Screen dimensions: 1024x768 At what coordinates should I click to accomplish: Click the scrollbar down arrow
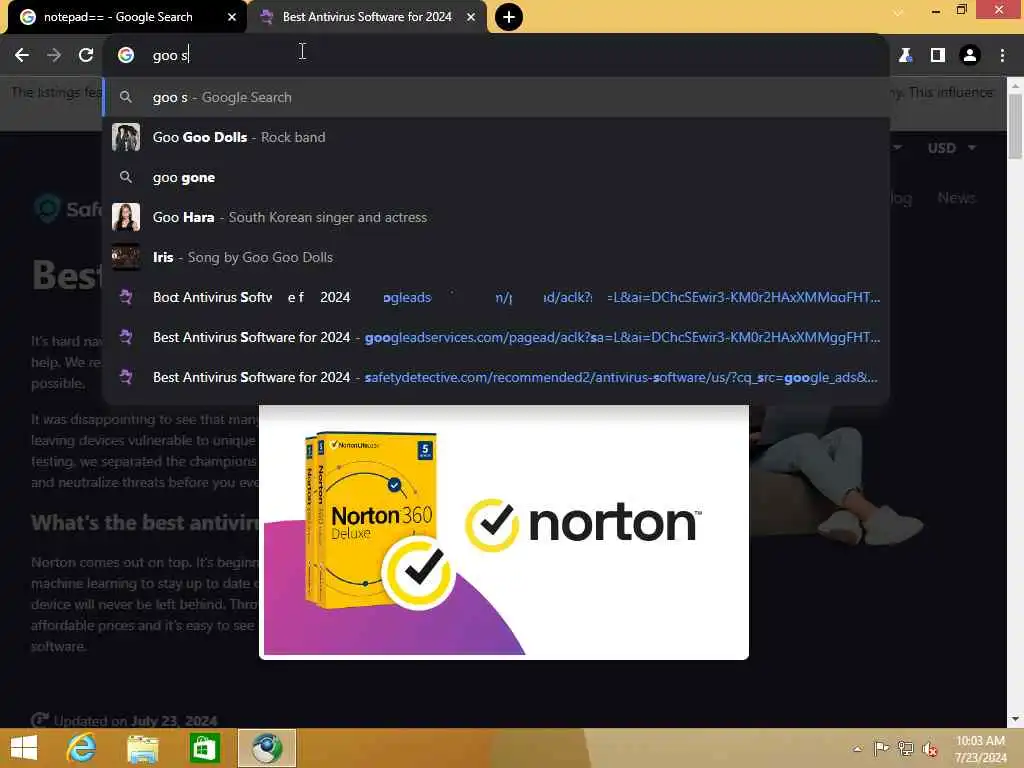coord(1015,719)
